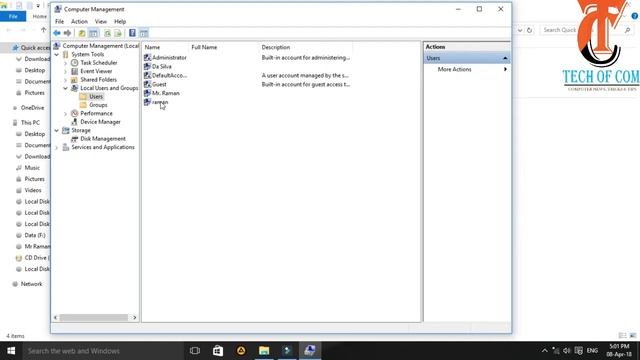
Task: Click the Back arrow in Computer Management toolbar
Action: click(x=57, y=33)
